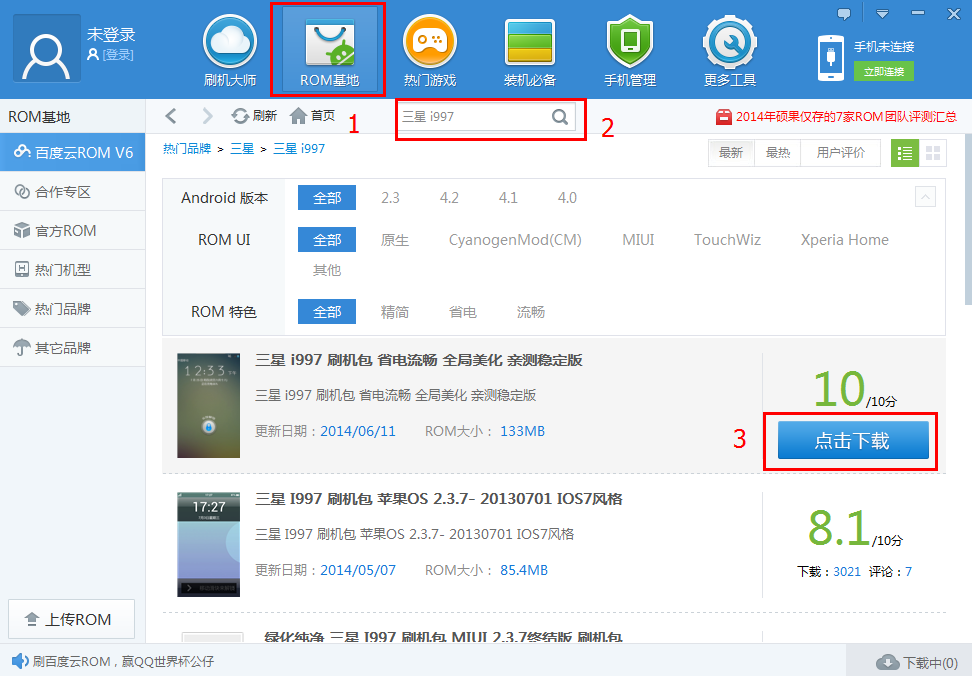
Task: Click download count 3021
Action: pyautogui.click(x=847, y=571)
